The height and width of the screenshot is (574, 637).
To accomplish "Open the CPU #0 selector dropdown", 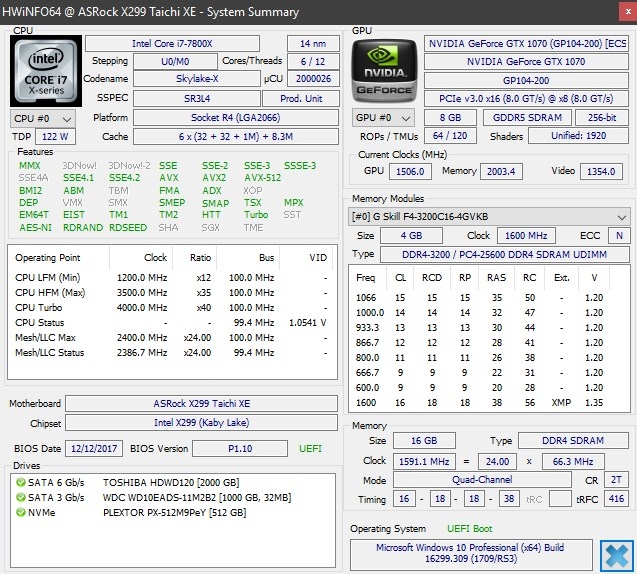I will [43, 119].
